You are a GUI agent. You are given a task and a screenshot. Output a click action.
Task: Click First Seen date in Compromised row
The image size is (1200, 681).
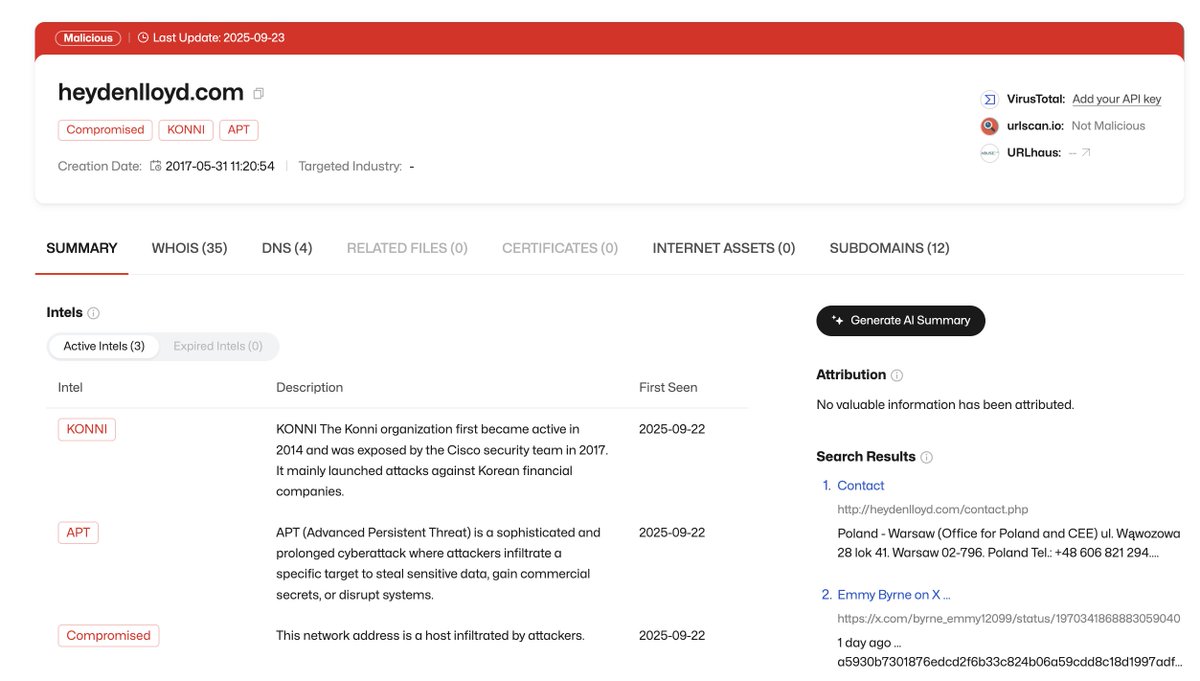point(672,635)
